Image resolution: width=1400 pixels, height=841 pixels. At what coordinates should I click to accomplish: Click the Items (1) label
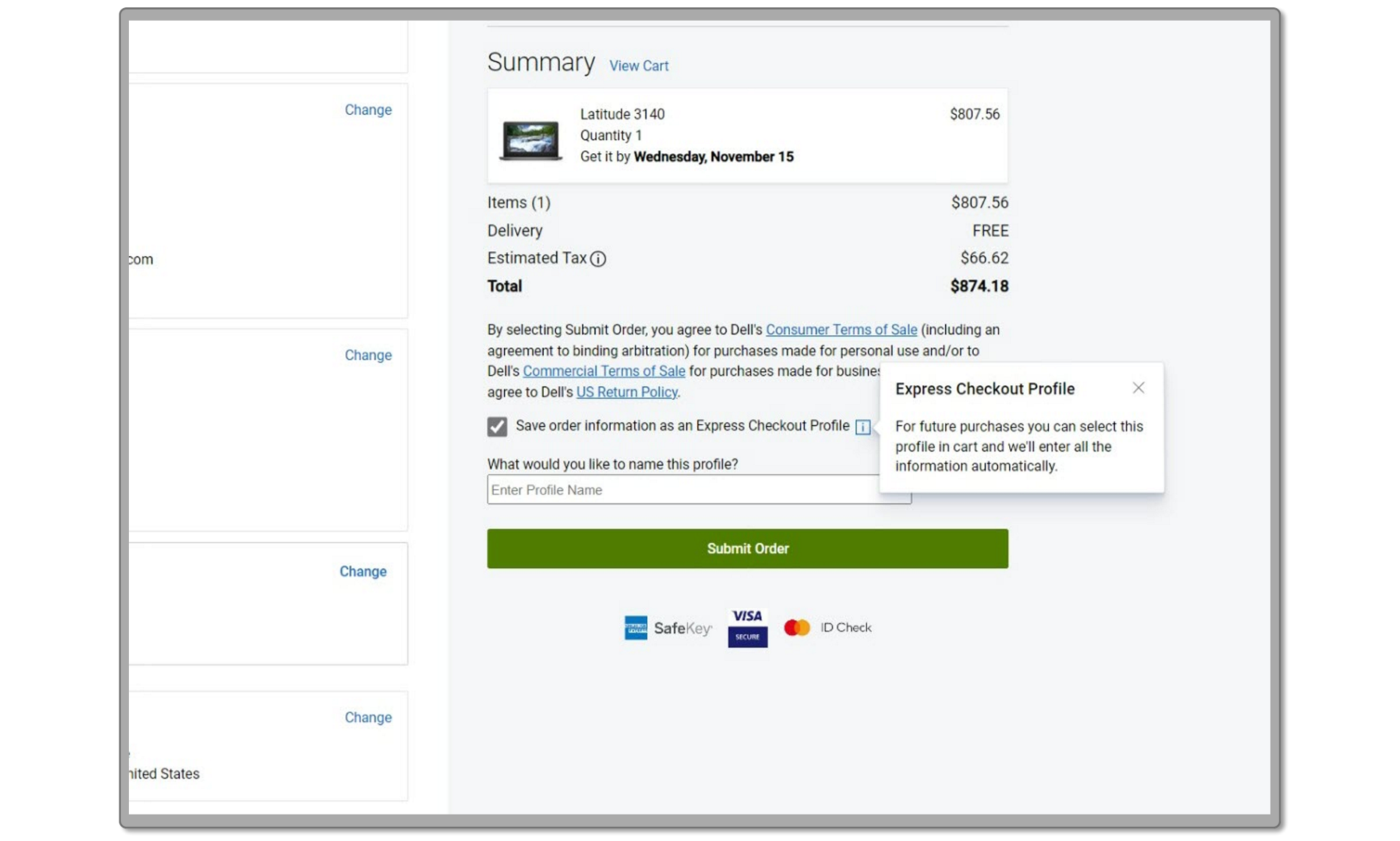(x=518, y=203)
